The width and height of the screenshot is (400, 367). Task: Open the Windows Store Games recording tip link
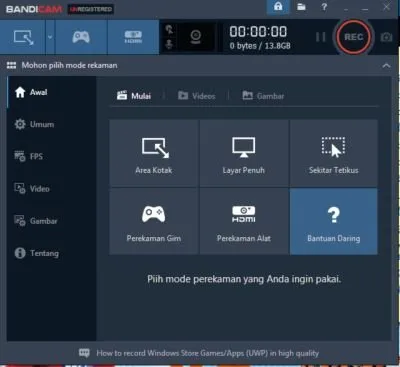tap(207, 353)
